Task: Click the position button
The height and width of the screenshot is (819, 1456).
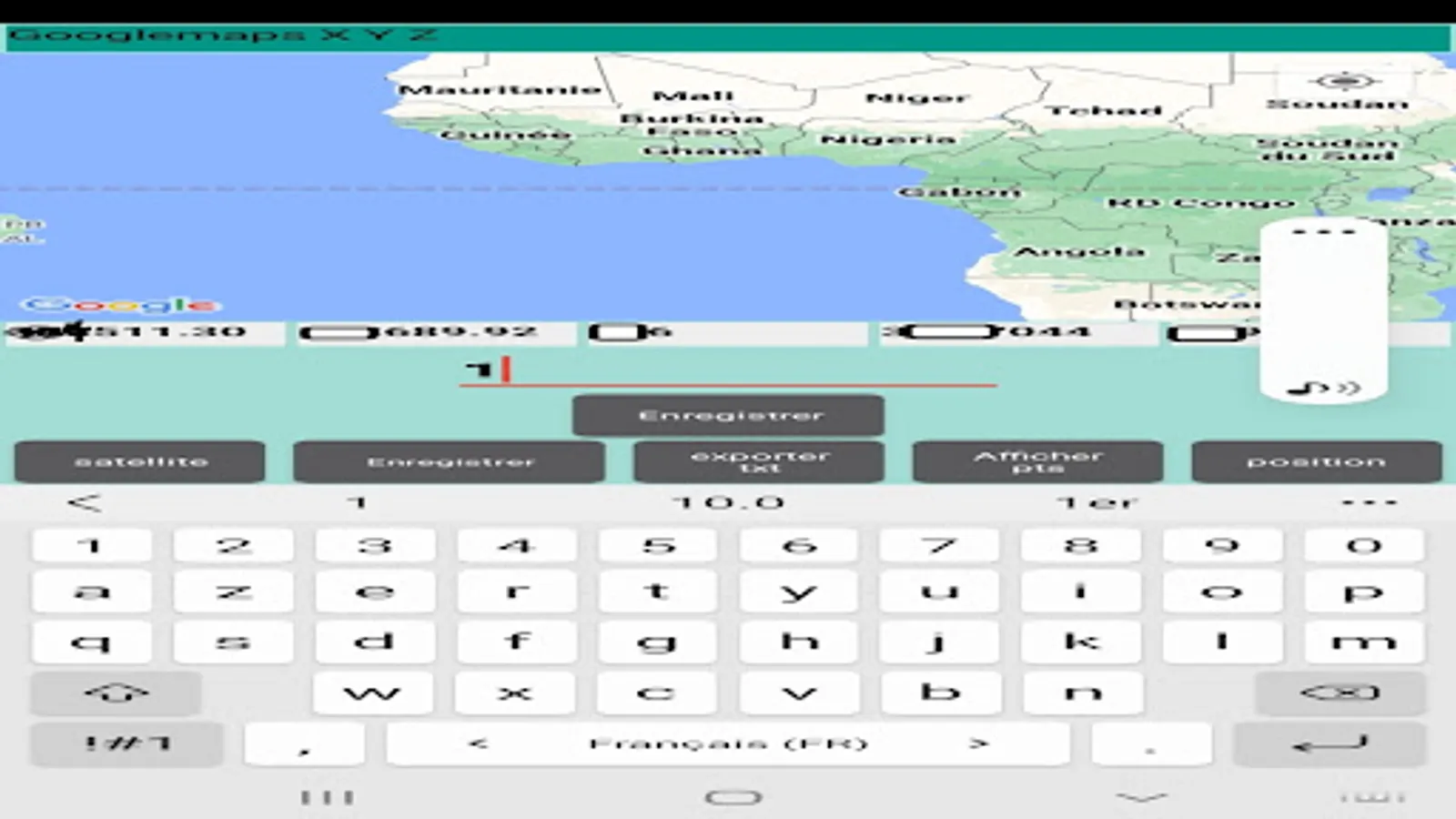Action: click(1317, 462)
